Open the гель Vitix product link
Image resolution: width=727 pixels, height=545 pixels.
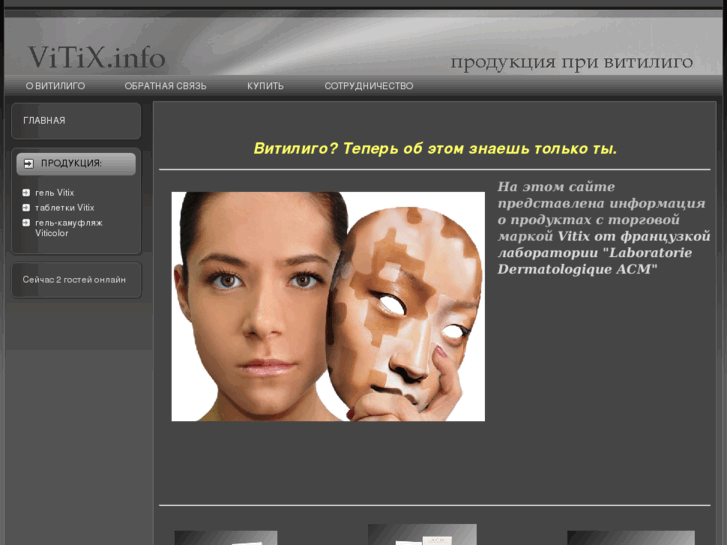tap(55, 192)
